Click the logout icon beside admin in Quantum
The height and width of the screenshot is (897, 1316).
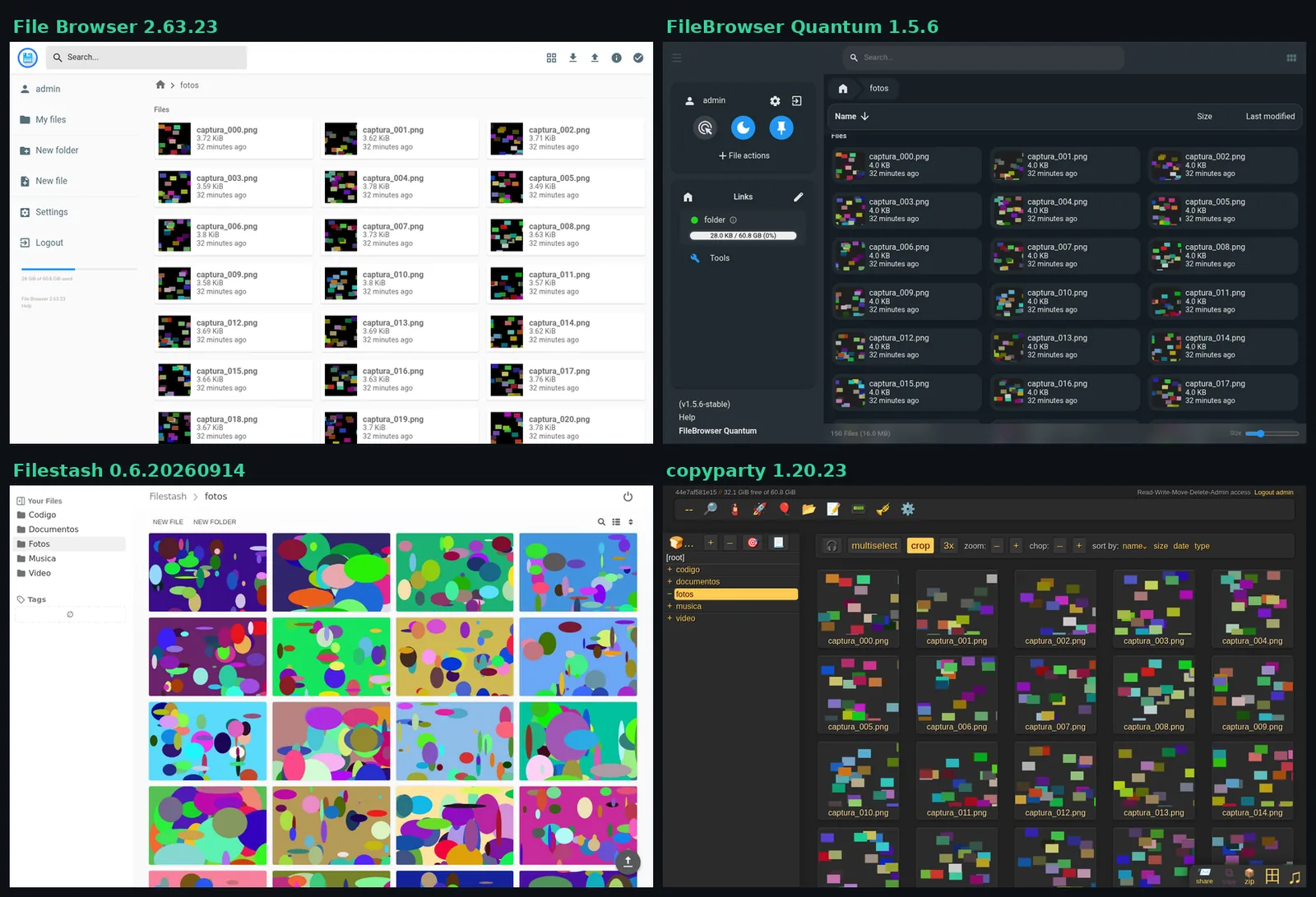pos(796,100)
